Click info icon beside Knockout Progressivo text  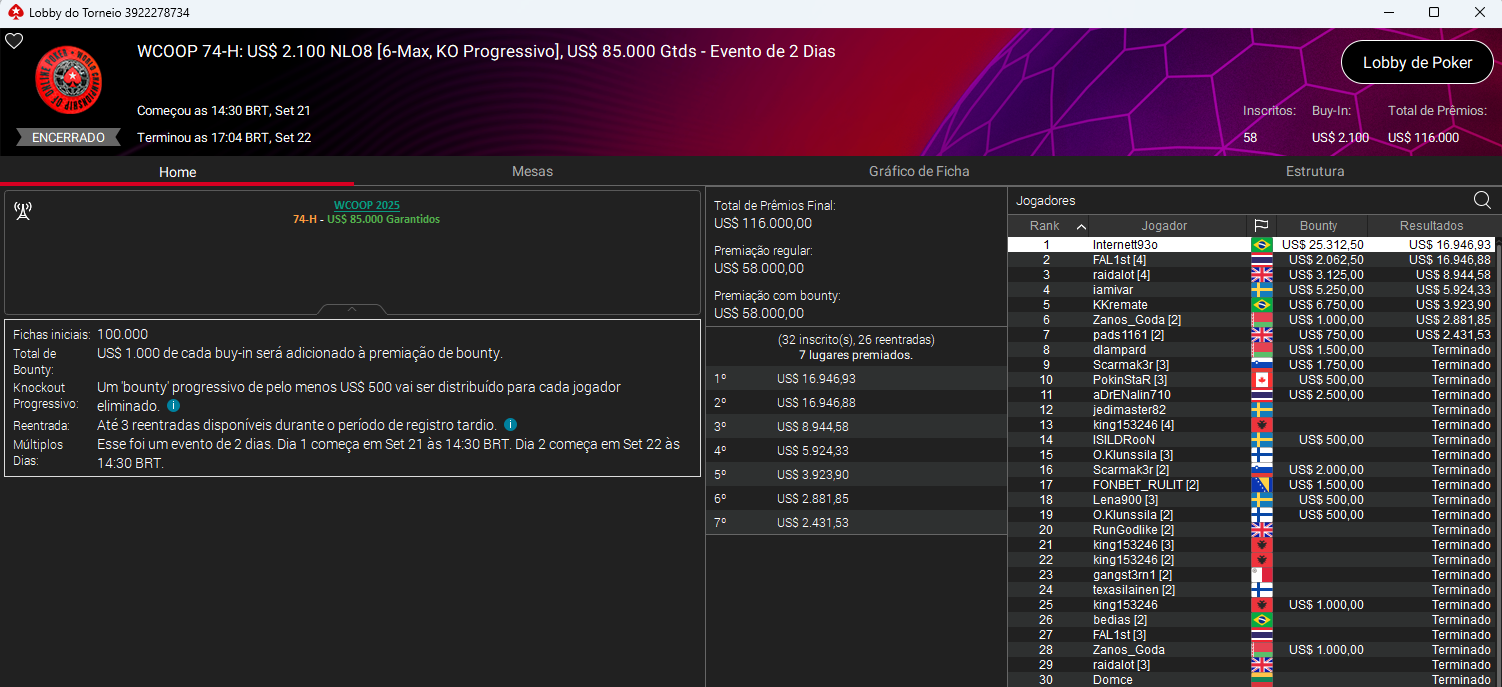point(173,407)
